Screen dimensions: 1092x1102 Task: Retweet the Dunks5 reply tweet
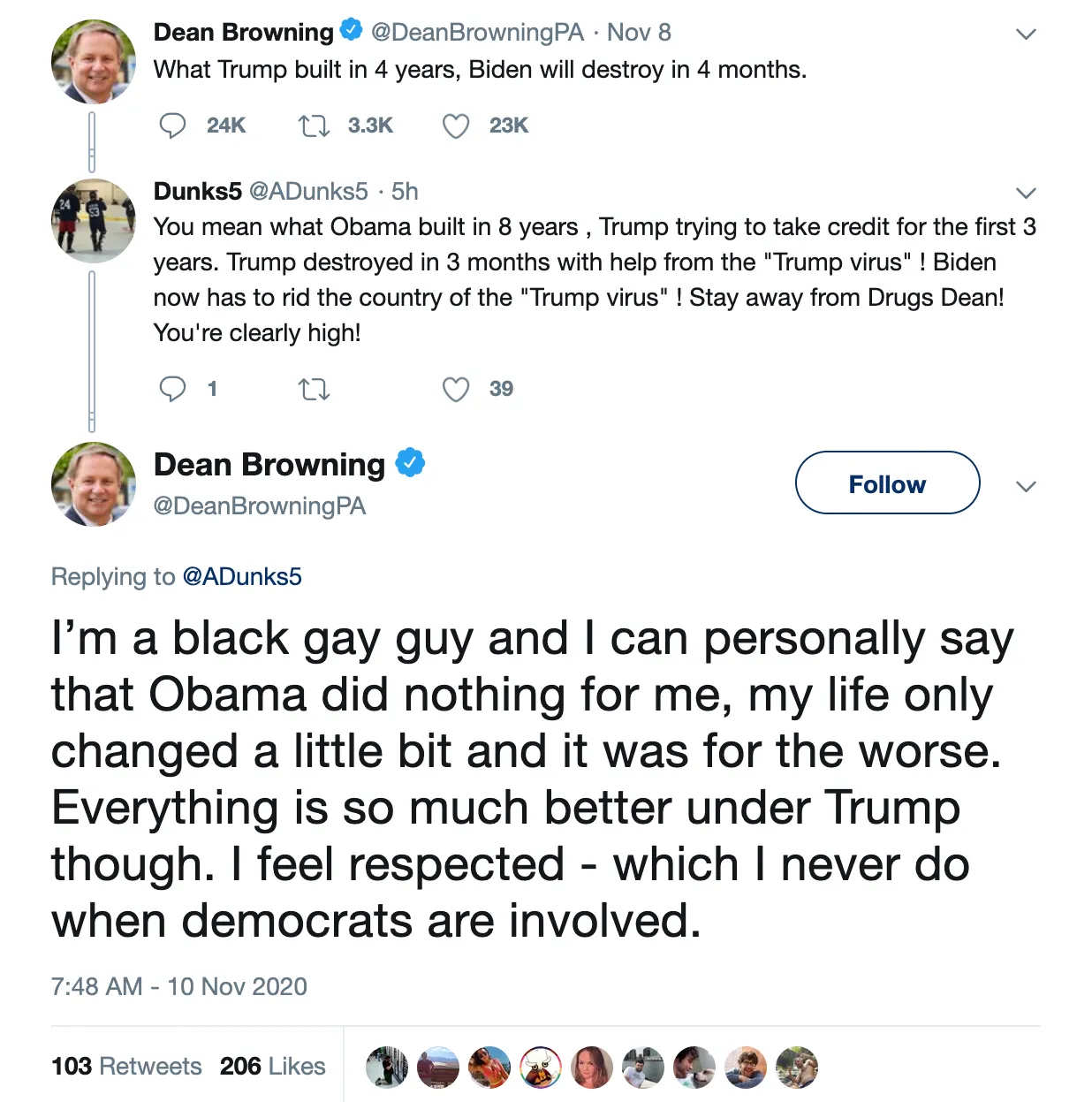pyautogui.click(x=314, y=389)
